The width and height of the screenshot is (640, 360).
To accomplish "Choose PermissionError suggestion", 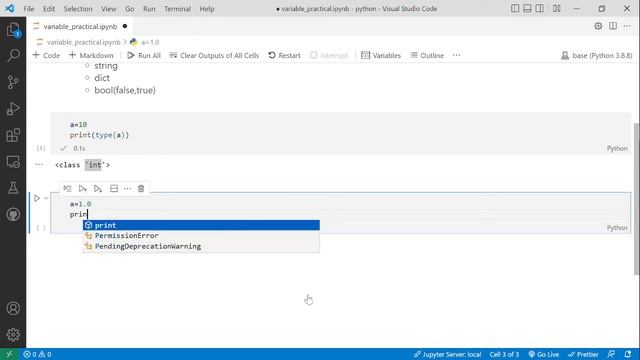I will [201, 236].
